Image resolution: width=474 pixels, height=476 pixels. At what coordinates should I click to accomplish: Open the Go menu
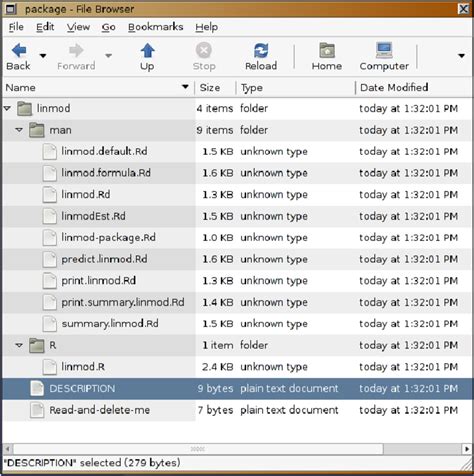109,27
